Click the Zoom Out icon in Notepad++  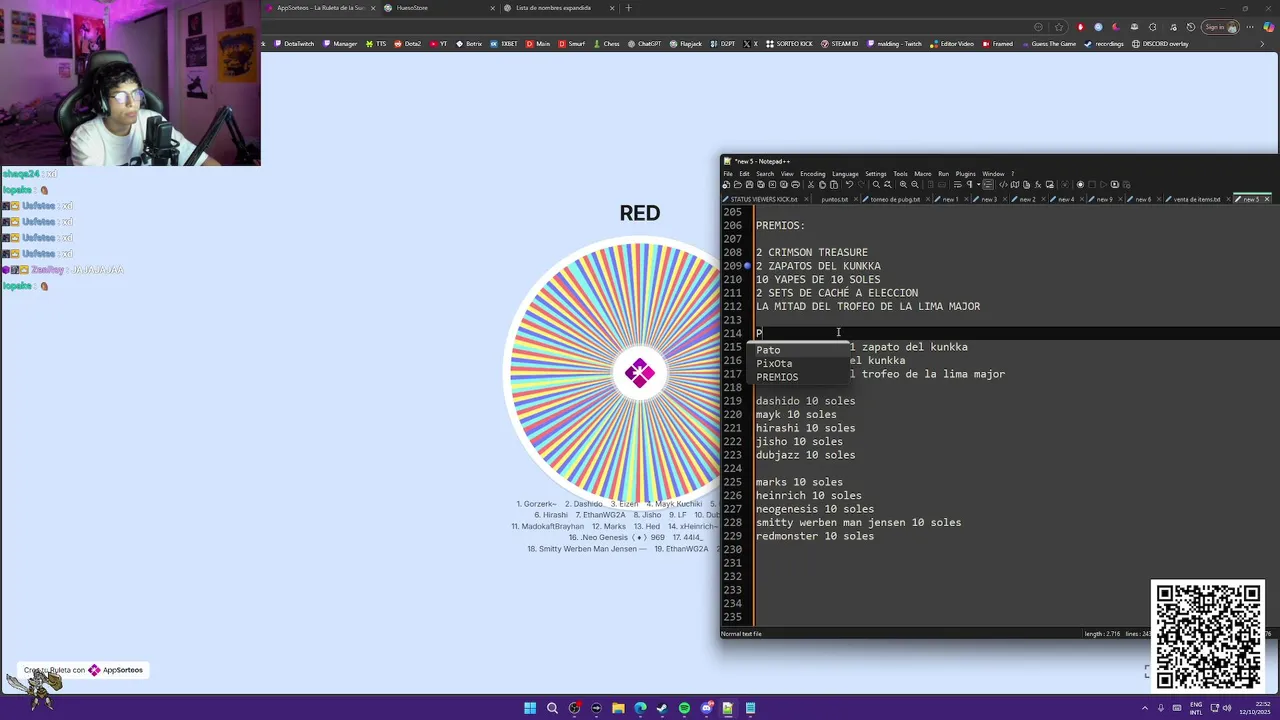[915, 184]
